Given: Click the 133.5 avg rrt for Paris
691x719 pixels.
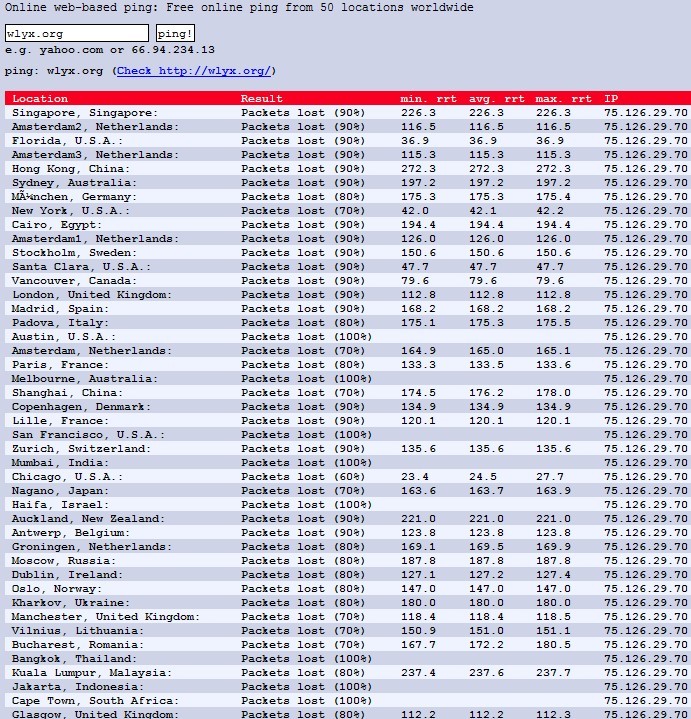Looking at the screenshot, I should tap(486, 365).
